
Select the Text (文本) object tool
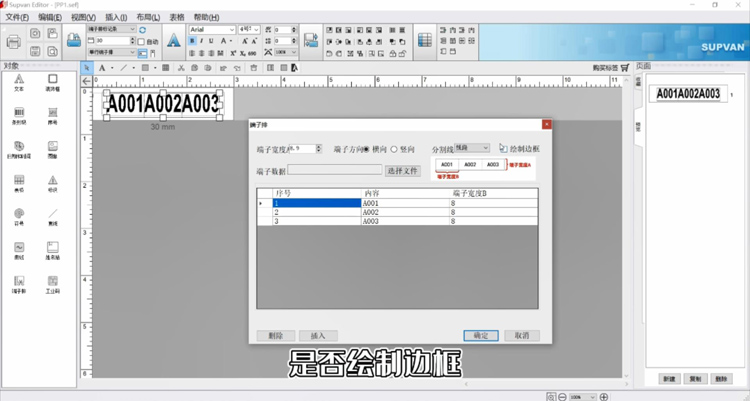tap(18, 81)
